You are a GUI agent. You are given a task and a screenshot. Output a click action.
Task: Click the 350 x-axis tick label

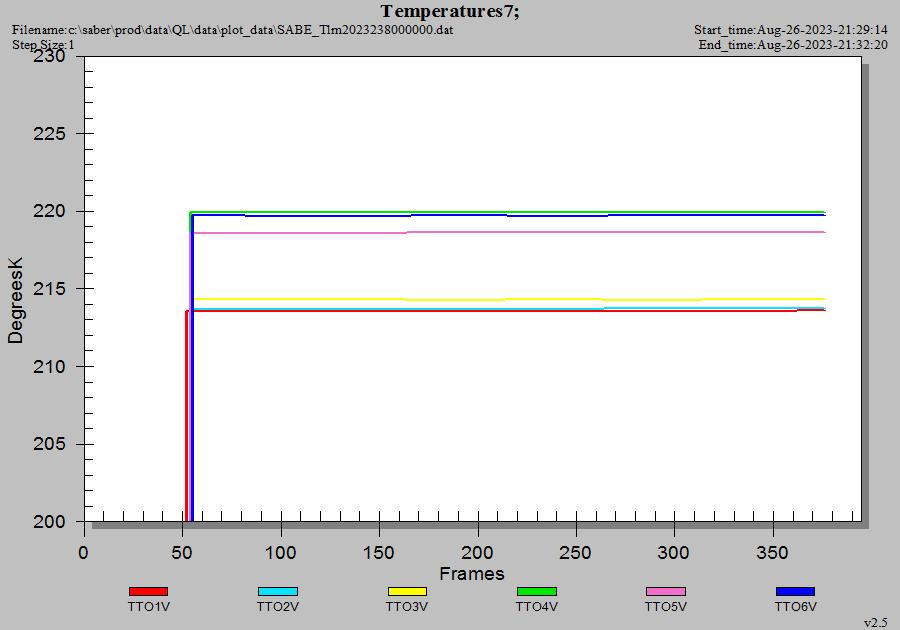click(772, 553)
